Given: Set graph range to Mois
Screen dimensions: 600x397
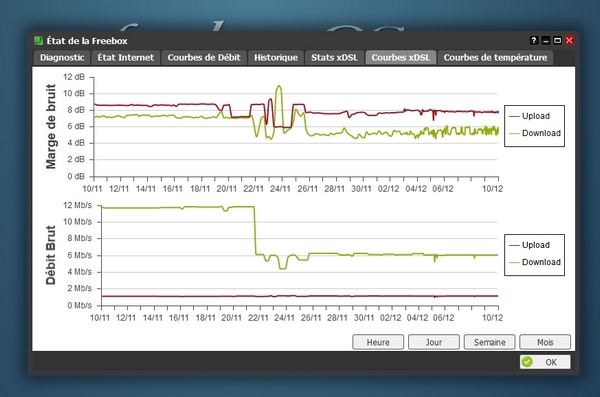Looking at the screenshot, I should (x=545, y=342).
